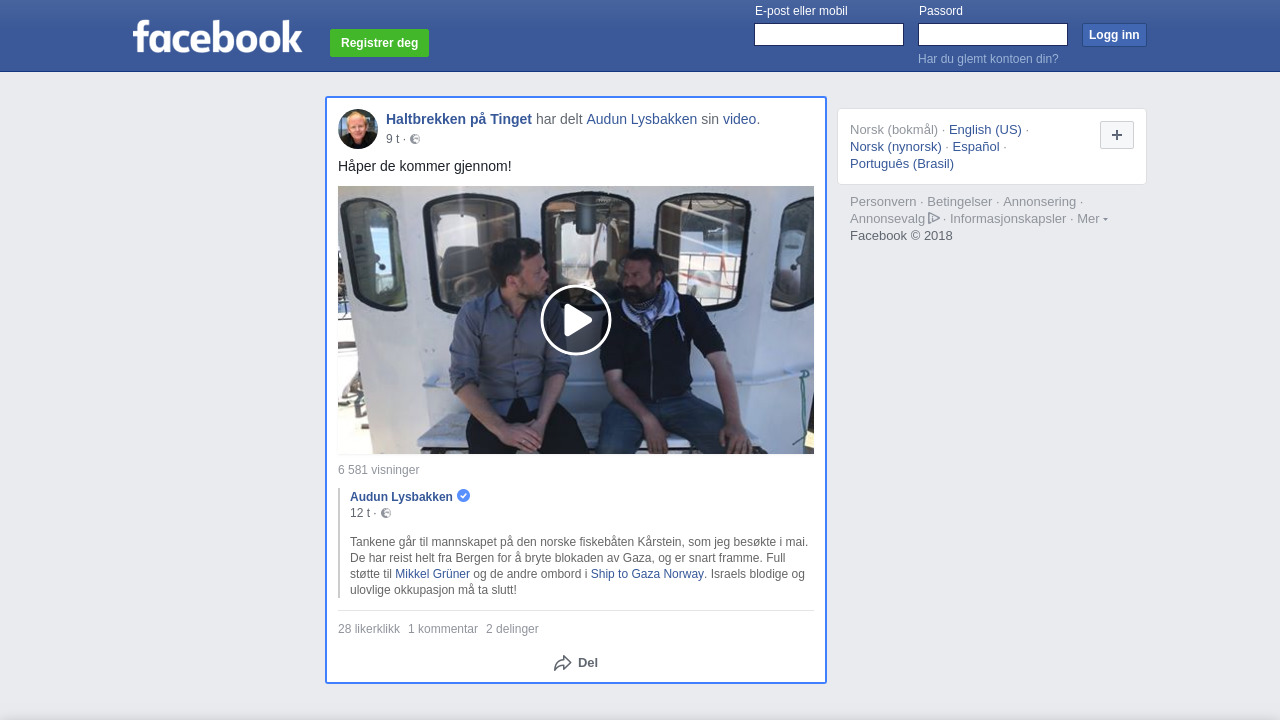This screenshot has width=1280, height=720.
Task: Open Annonsevalg footer link
Action: [888, 219]
